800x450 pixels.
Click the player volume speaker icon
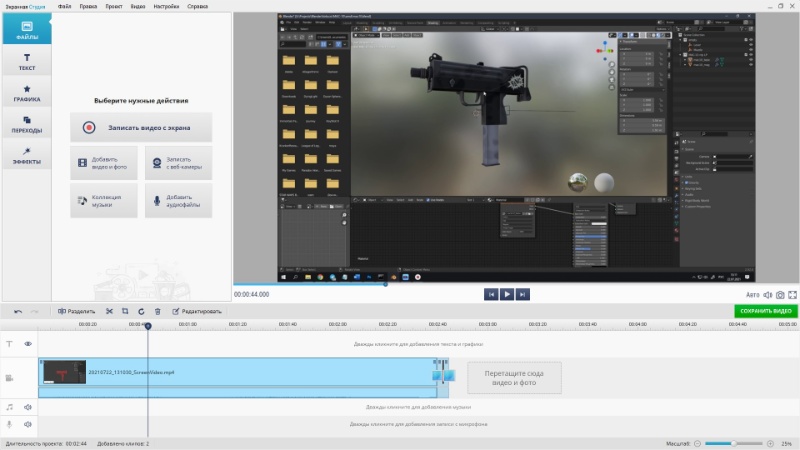768,295
